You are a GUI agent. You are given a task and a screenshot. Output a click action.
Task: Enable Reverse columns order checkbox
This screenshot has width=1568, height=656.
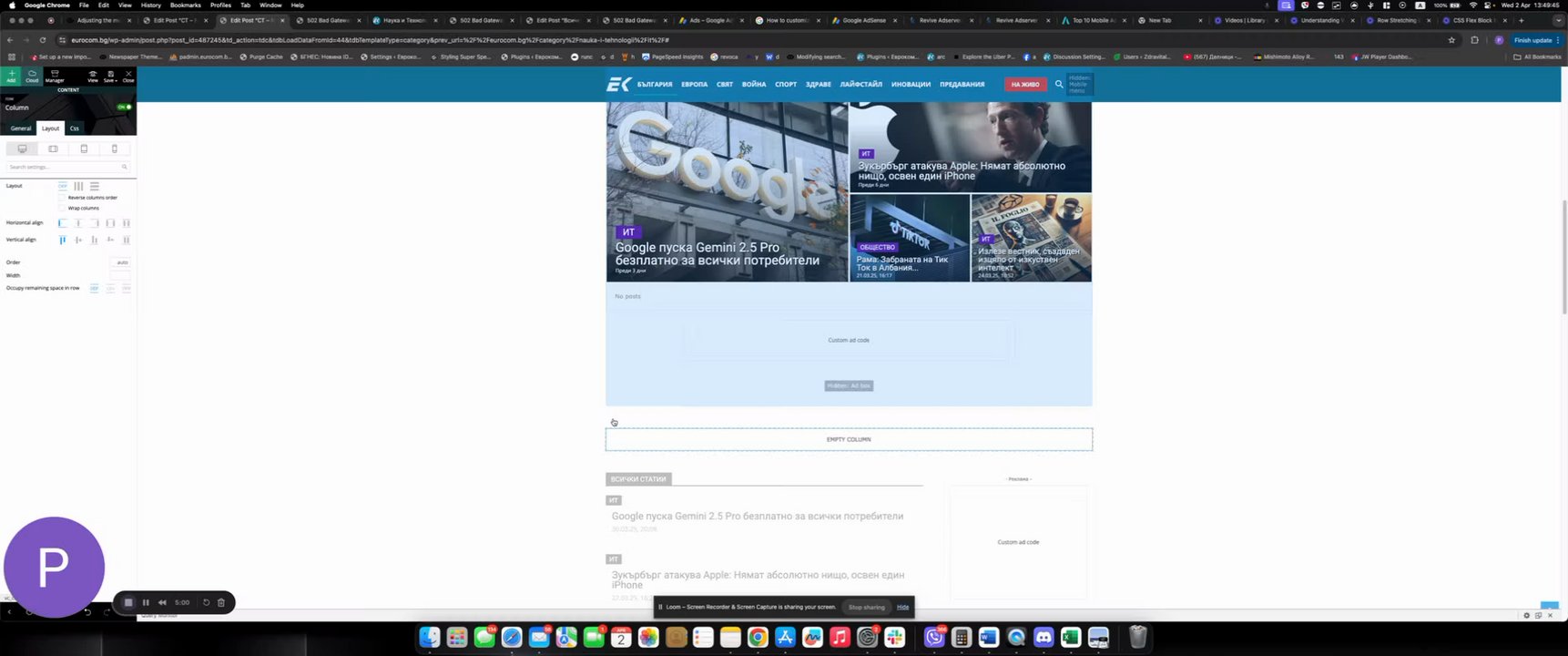click(x=63, y=198)
